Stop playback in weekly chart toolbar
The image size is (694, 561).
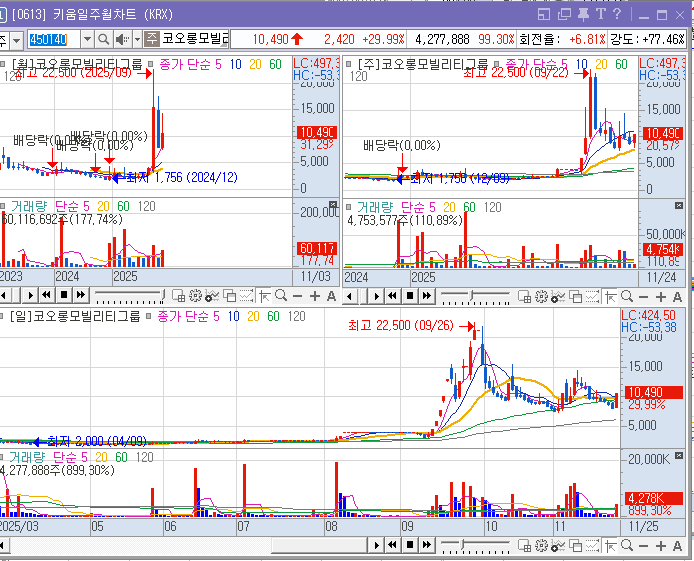[x=409, y=296]
